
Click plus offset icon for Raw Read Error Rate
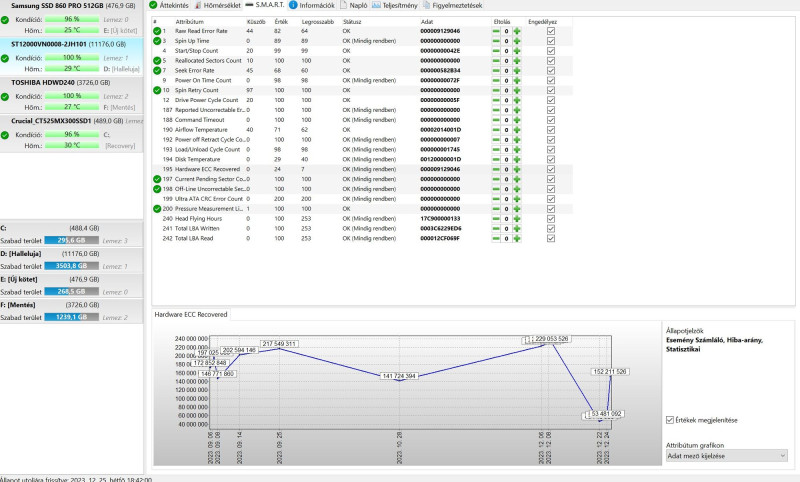pos(517,31)
